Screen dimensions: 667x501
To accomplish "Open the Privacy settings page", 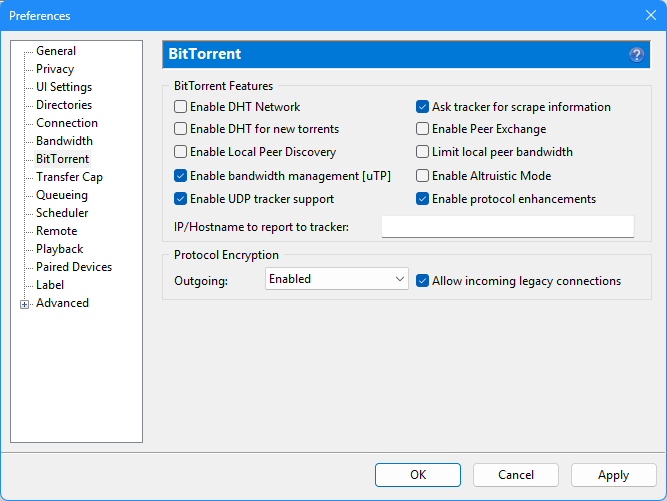I will (55, 69).
